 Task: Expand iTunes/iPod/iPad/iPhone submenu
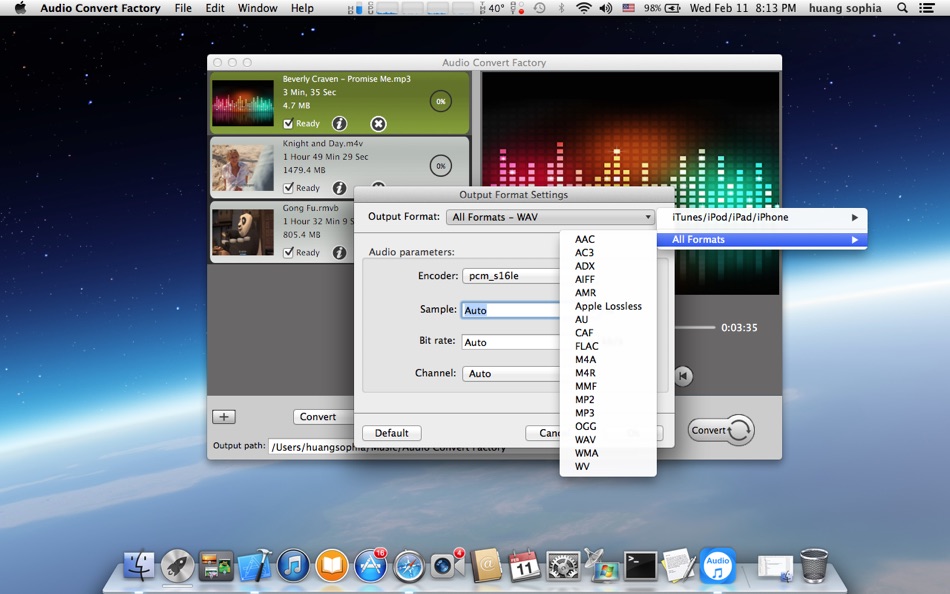point(762,217)
